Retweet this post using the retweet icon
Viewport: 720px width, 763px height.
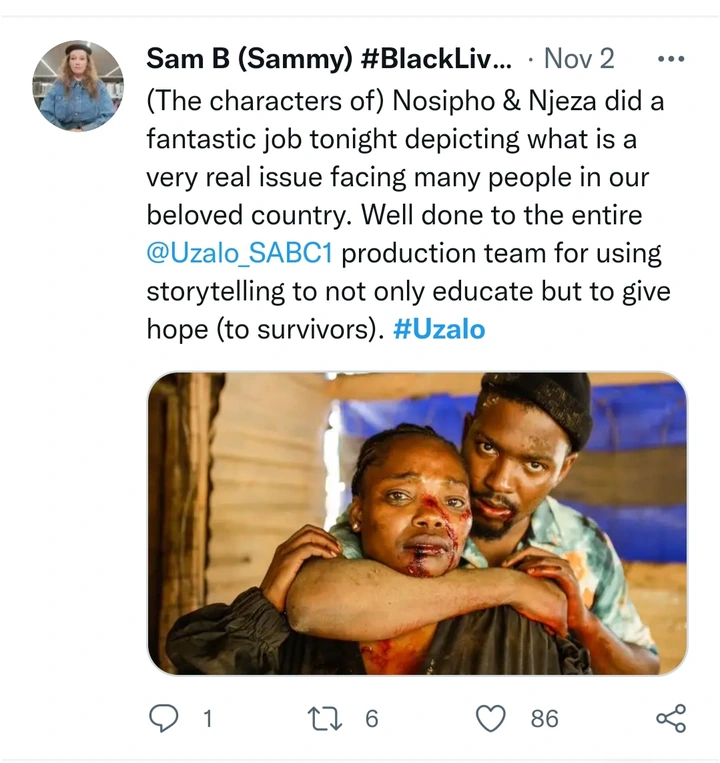(325, 719)
